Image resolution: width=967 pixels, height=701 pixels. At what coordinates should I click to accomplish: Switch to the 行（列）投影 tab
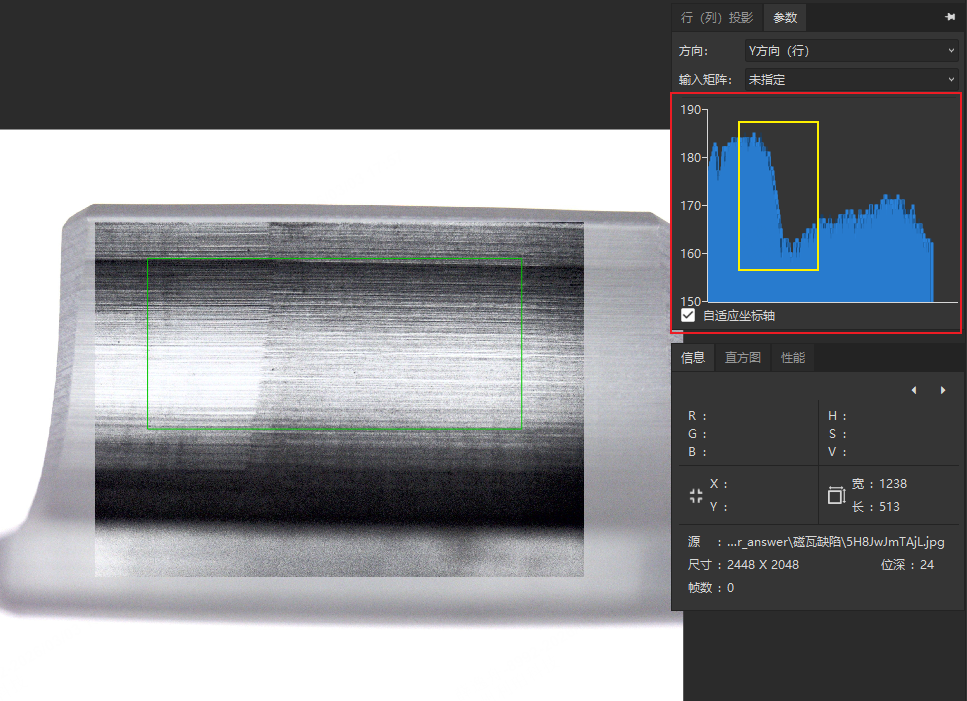pos(717,17)
